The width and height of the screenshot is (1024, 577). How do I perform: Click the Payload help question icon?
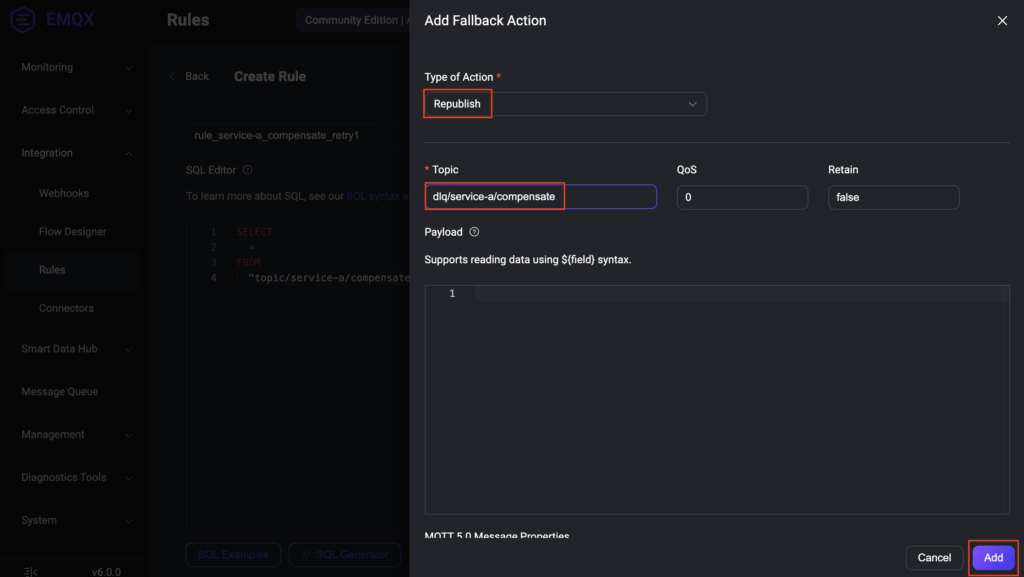point(474,232)
